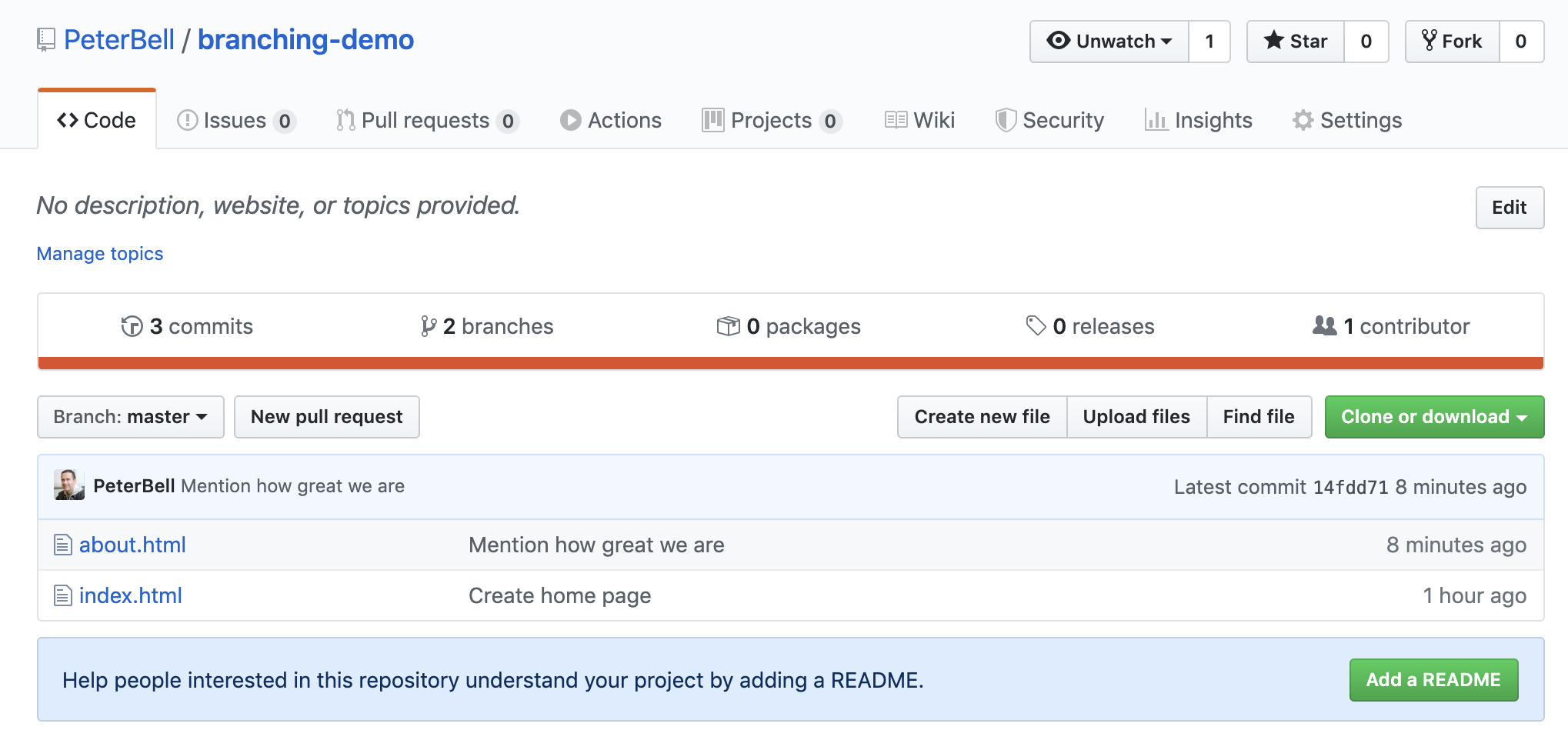View the 1 contributor page
Viewport: 1568px width, 740px height.
(x=1391, y=326)
